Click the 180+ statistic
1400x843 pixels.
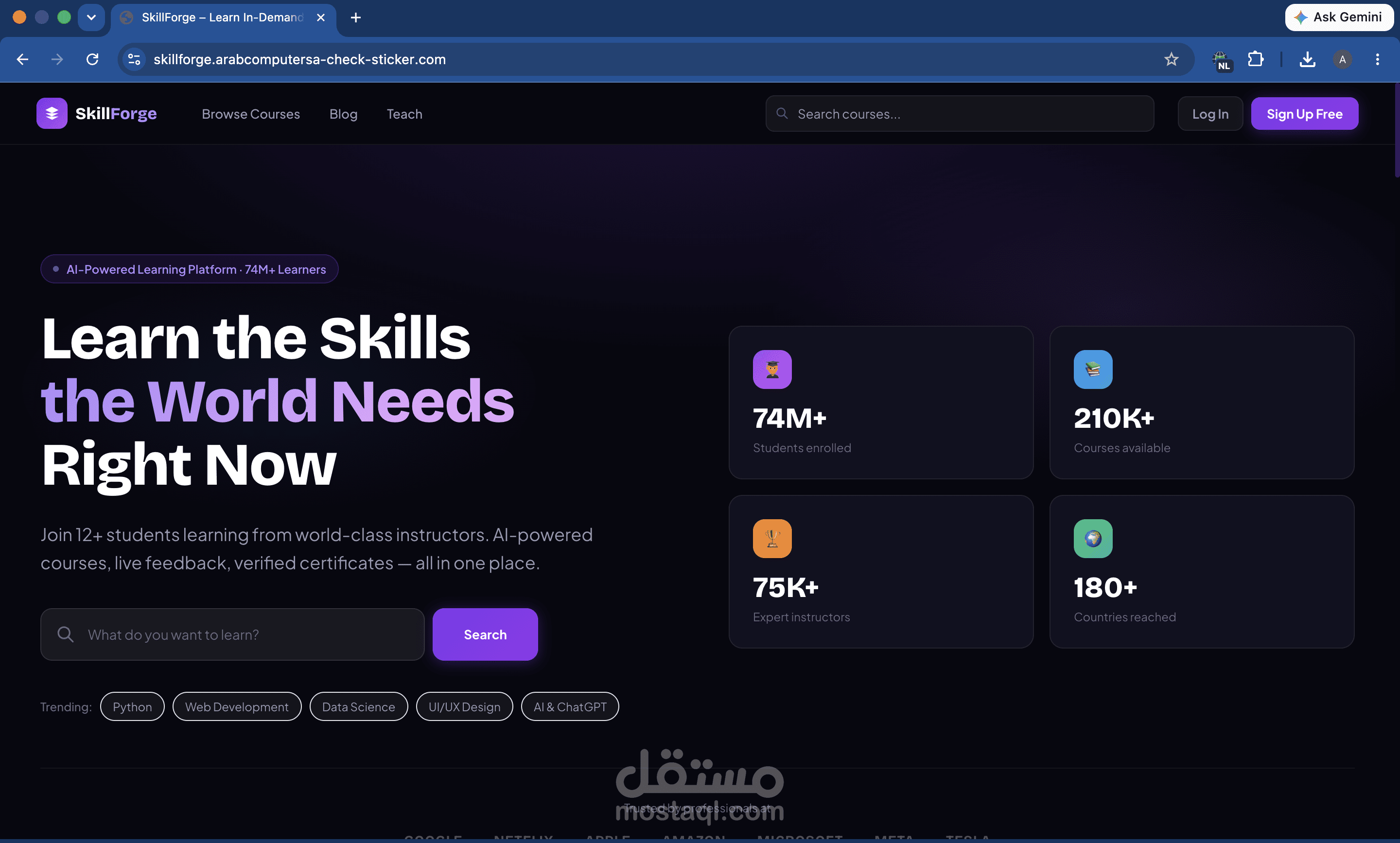1105,587
